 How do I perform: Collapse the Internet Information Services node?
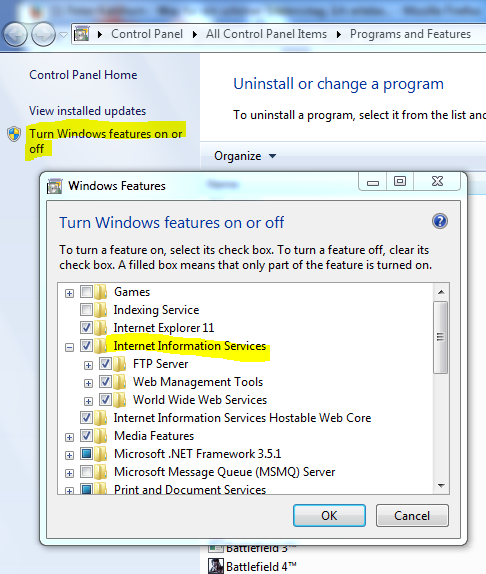point(69,347)
